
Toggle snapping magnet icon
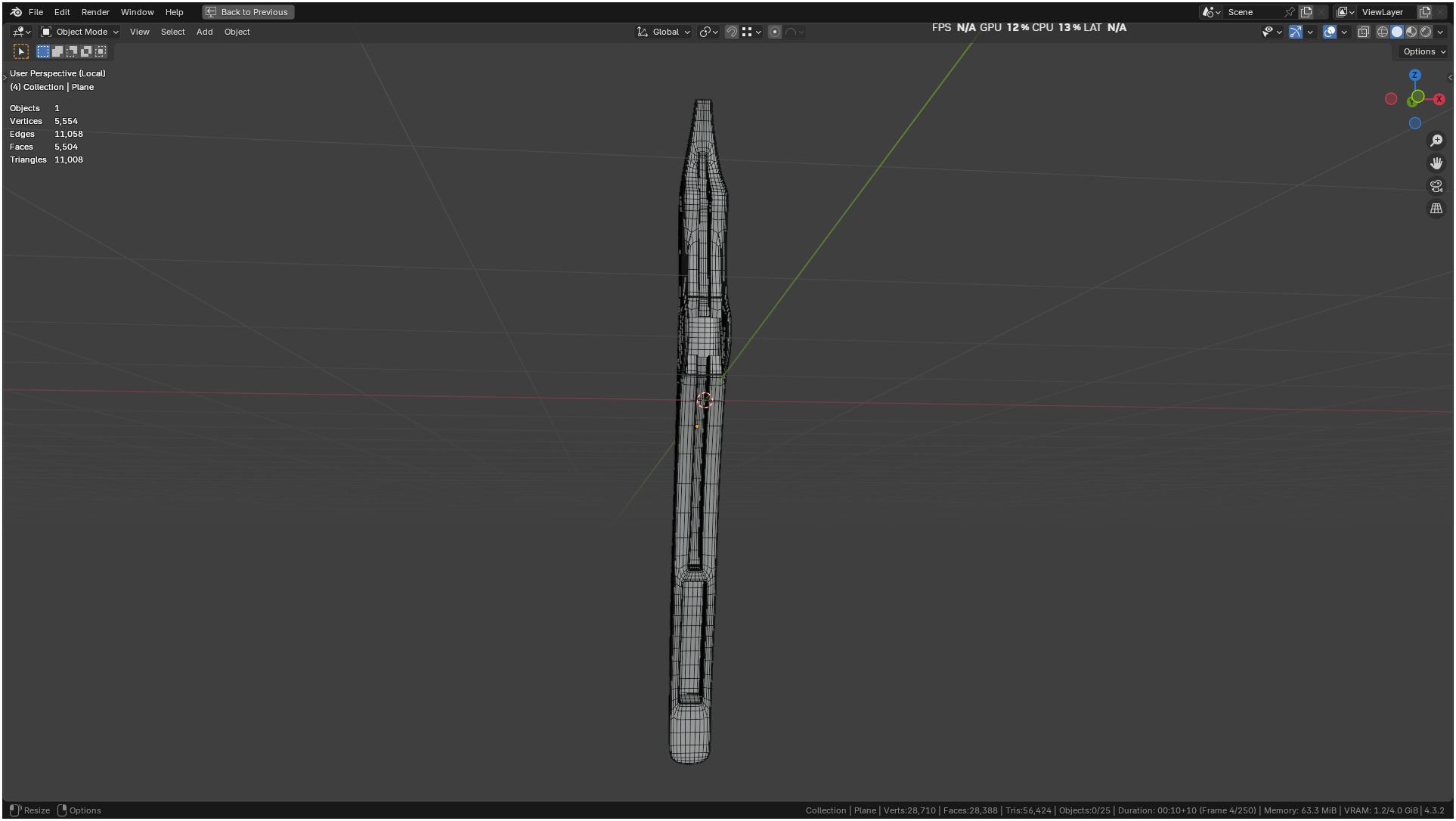731,32
